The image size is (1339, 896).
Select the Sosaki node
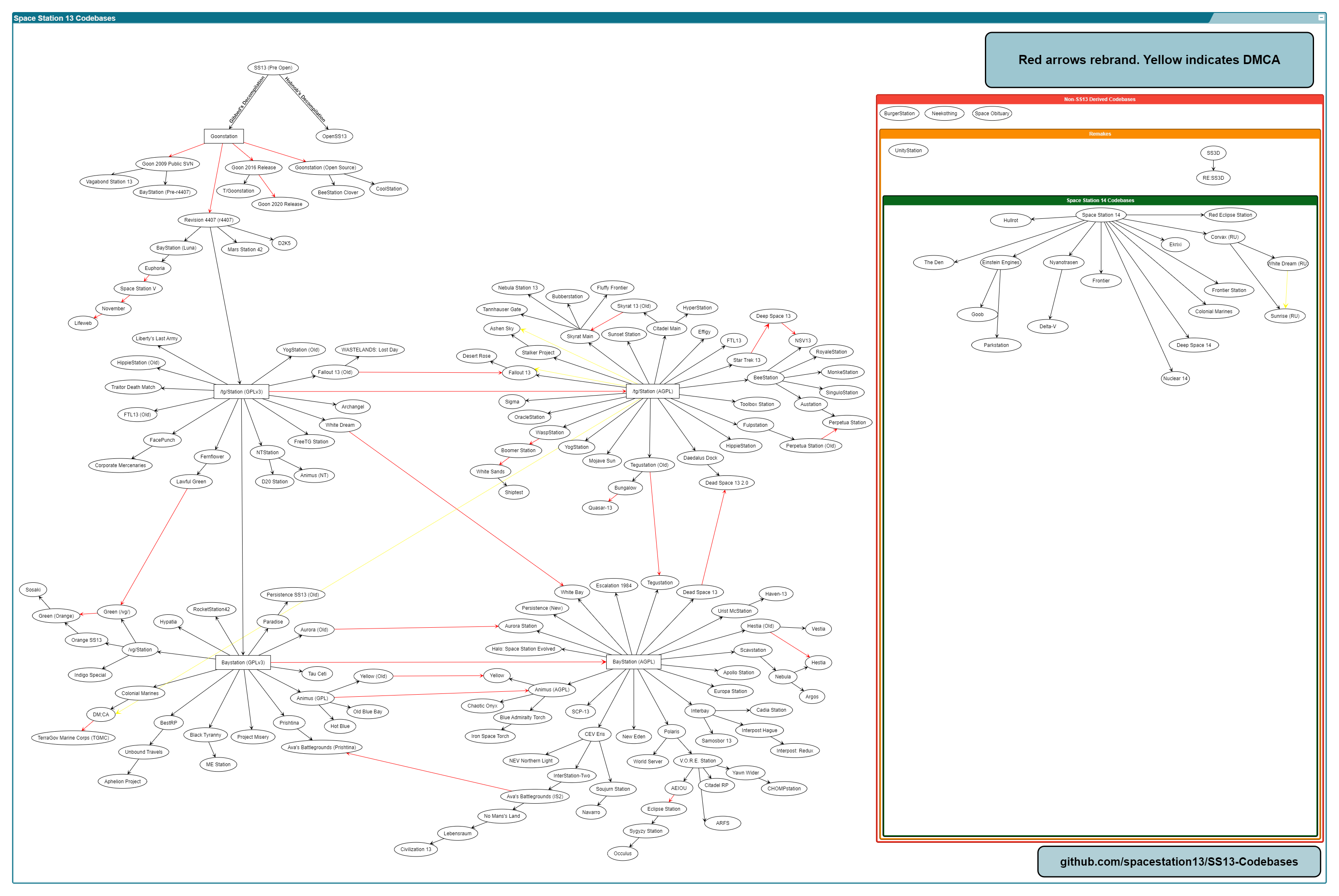pos(33,590)
